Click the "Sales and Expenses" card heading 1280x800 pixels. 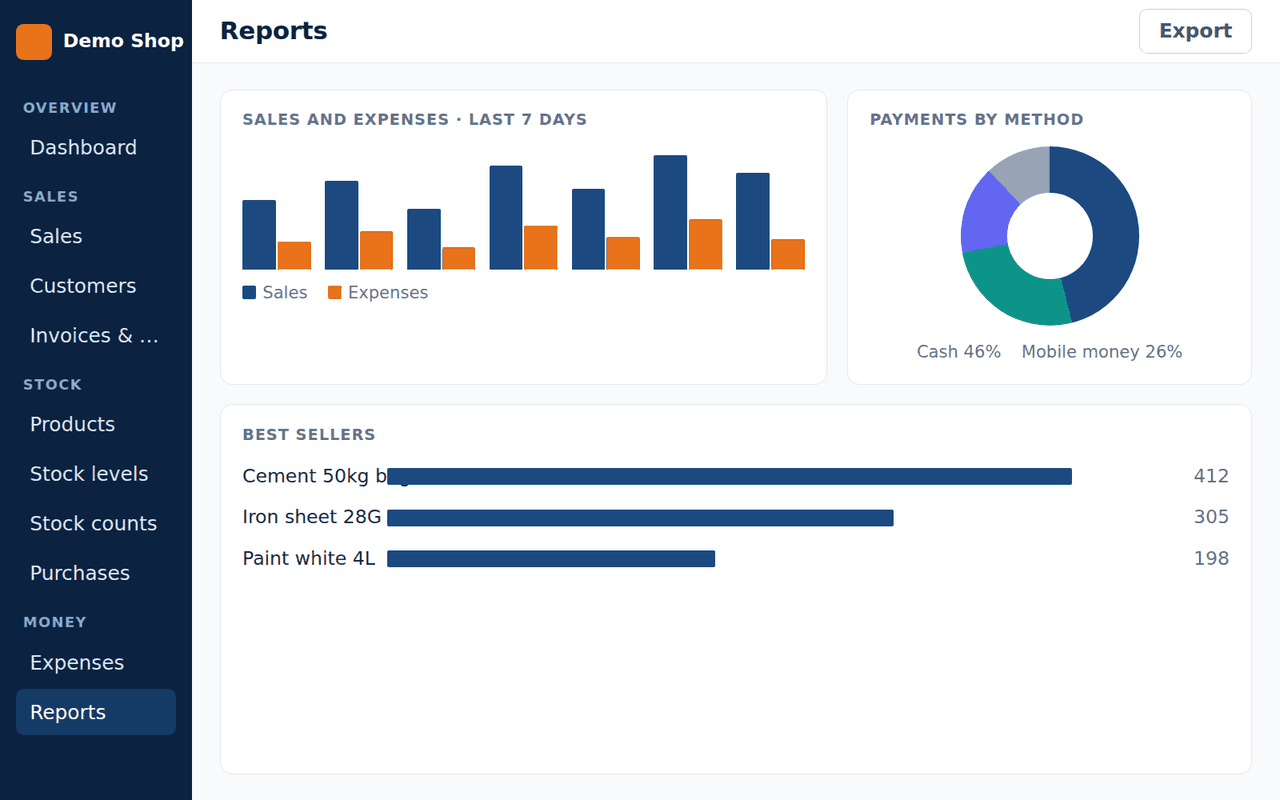(415, 120)
